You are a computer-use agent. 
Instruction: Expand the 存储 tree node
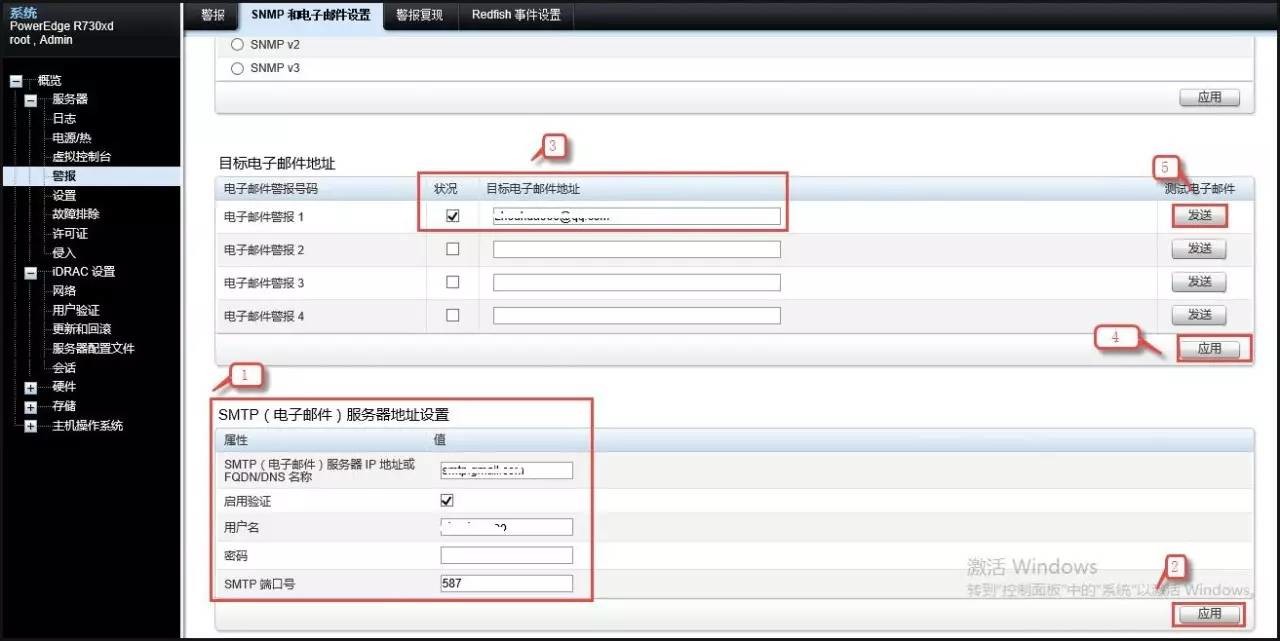30,407
